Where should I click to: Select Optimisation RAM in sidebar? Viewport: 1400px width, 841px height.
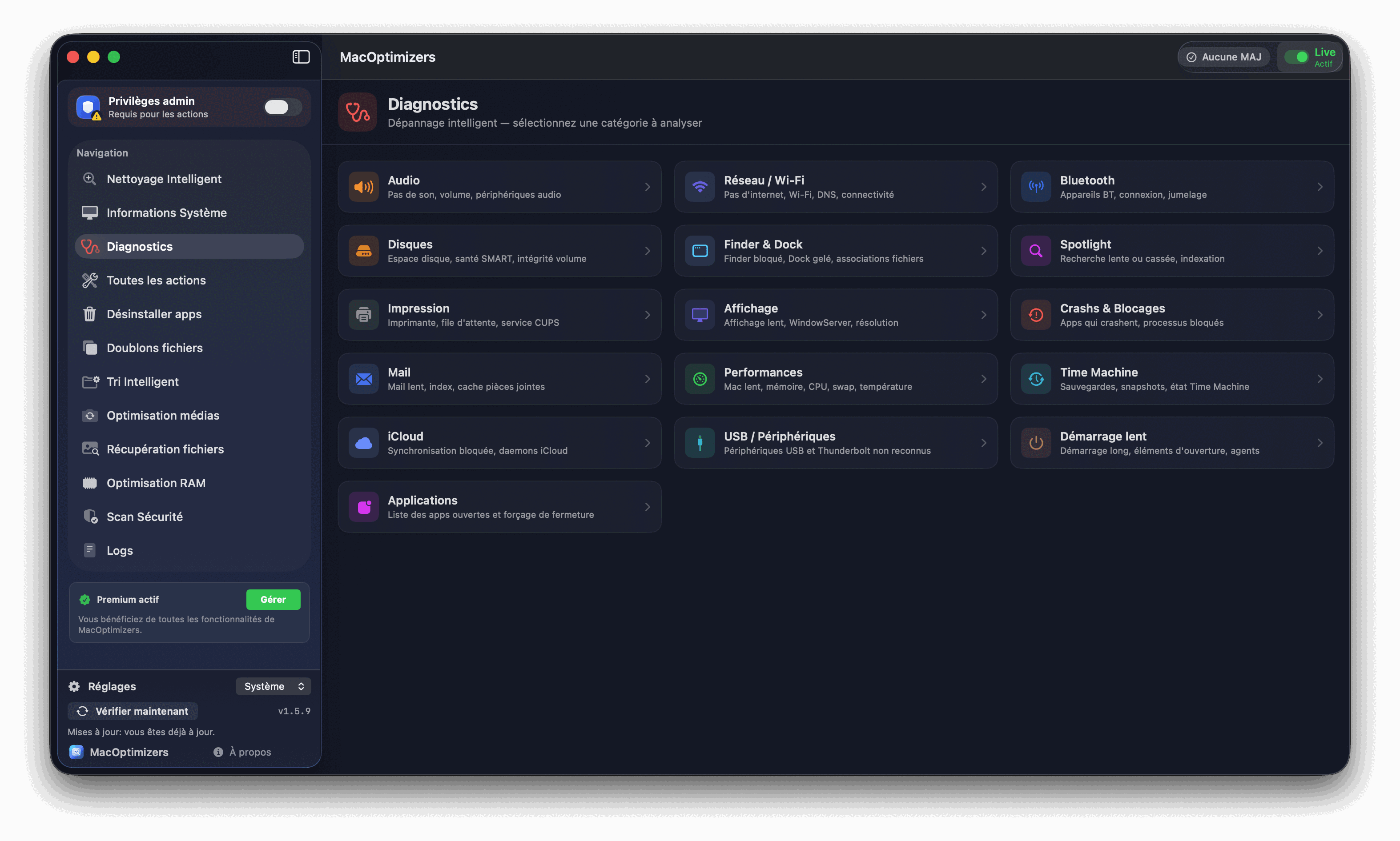point(156,483)
